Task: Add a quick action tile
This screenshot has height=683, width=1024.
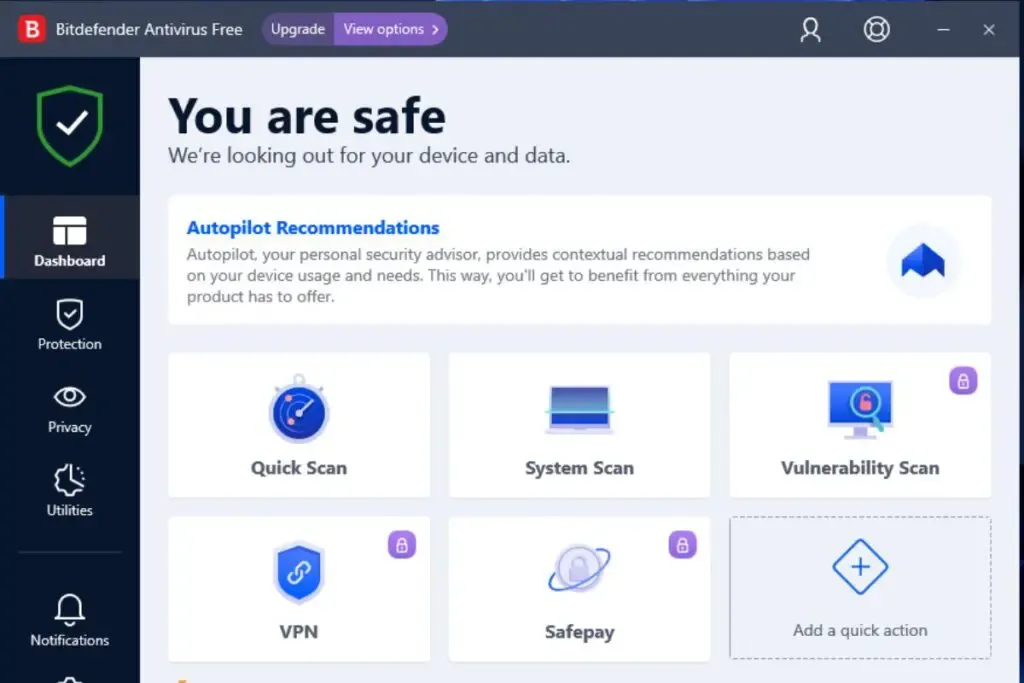Action: pos(860,588)
